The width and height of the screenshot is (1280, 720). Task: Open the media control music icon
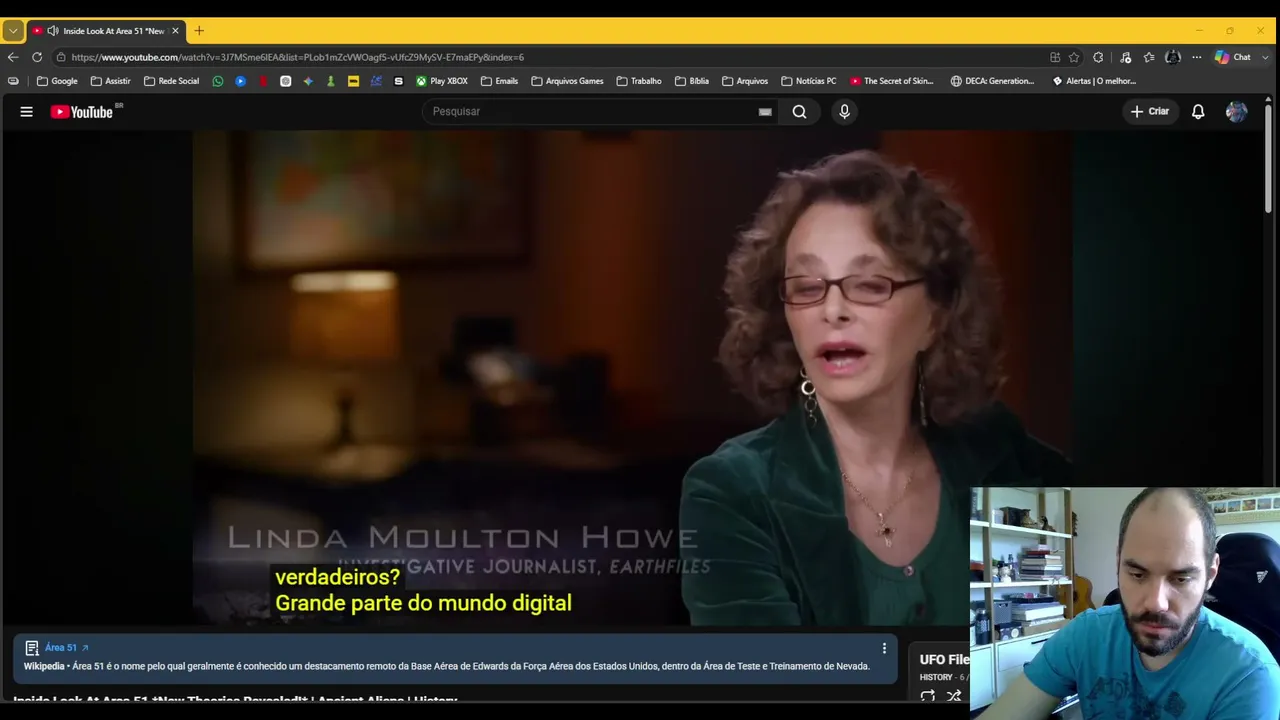[1125, 57]
